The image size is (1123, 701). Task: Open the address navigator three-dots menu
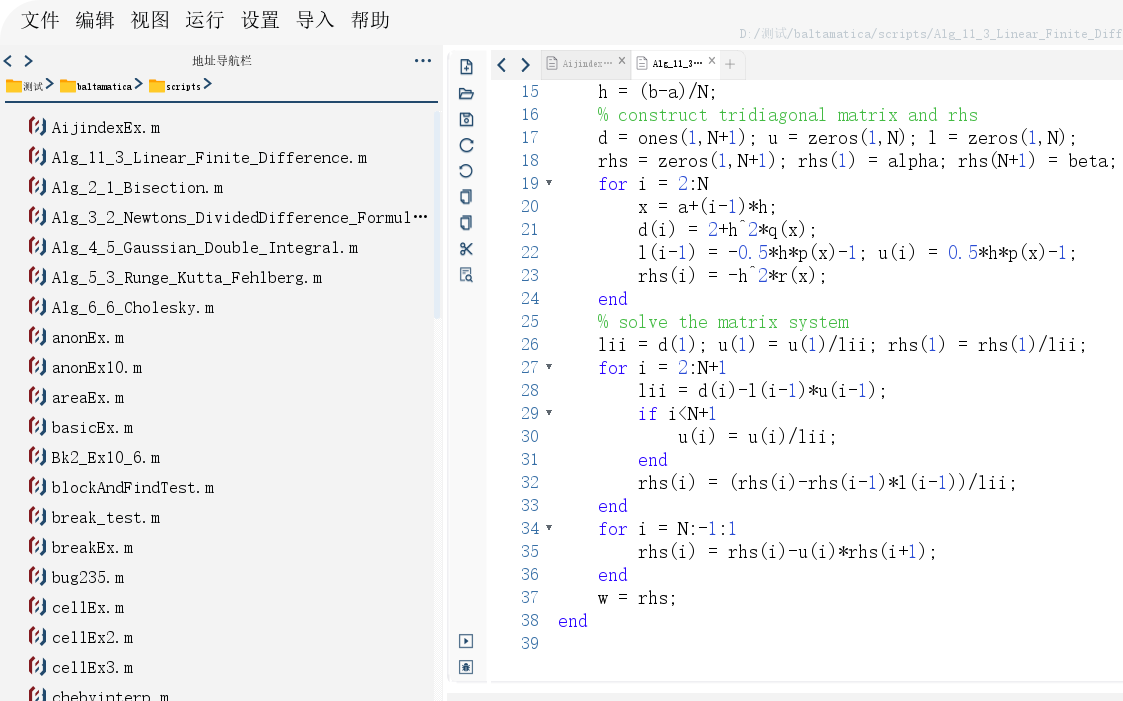423,61
